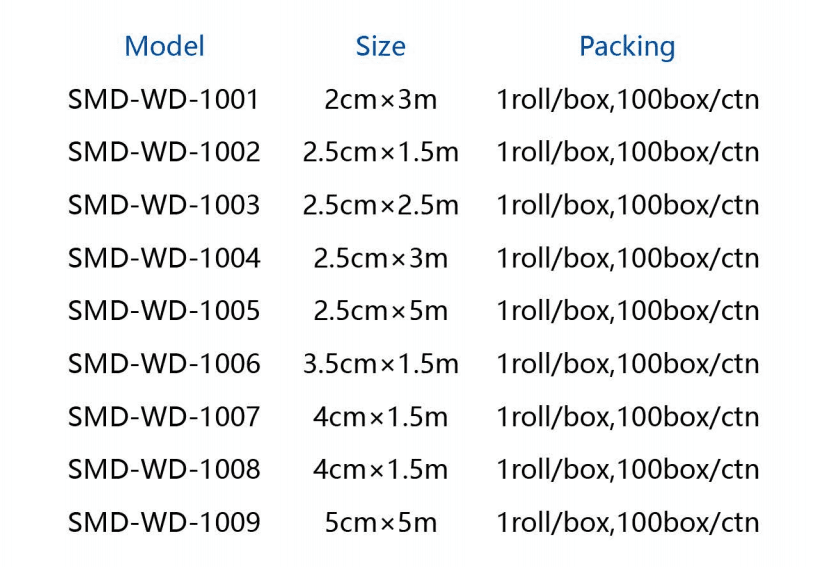Click the 5cm×5m size cell
Screen dimensions: 839x567
click(x=380, y=522)
